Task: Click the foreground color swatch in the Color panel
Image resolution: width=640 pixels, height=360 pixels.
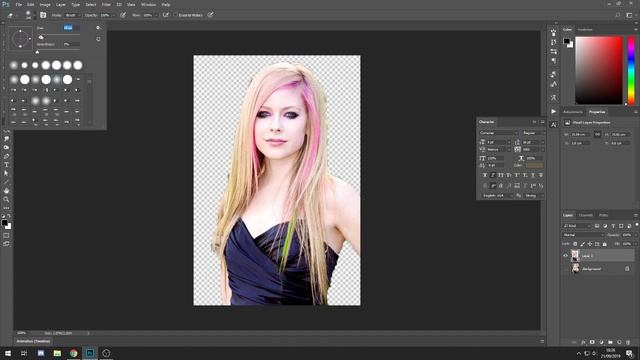Action: pyautogui.click(x=567, y=41)
